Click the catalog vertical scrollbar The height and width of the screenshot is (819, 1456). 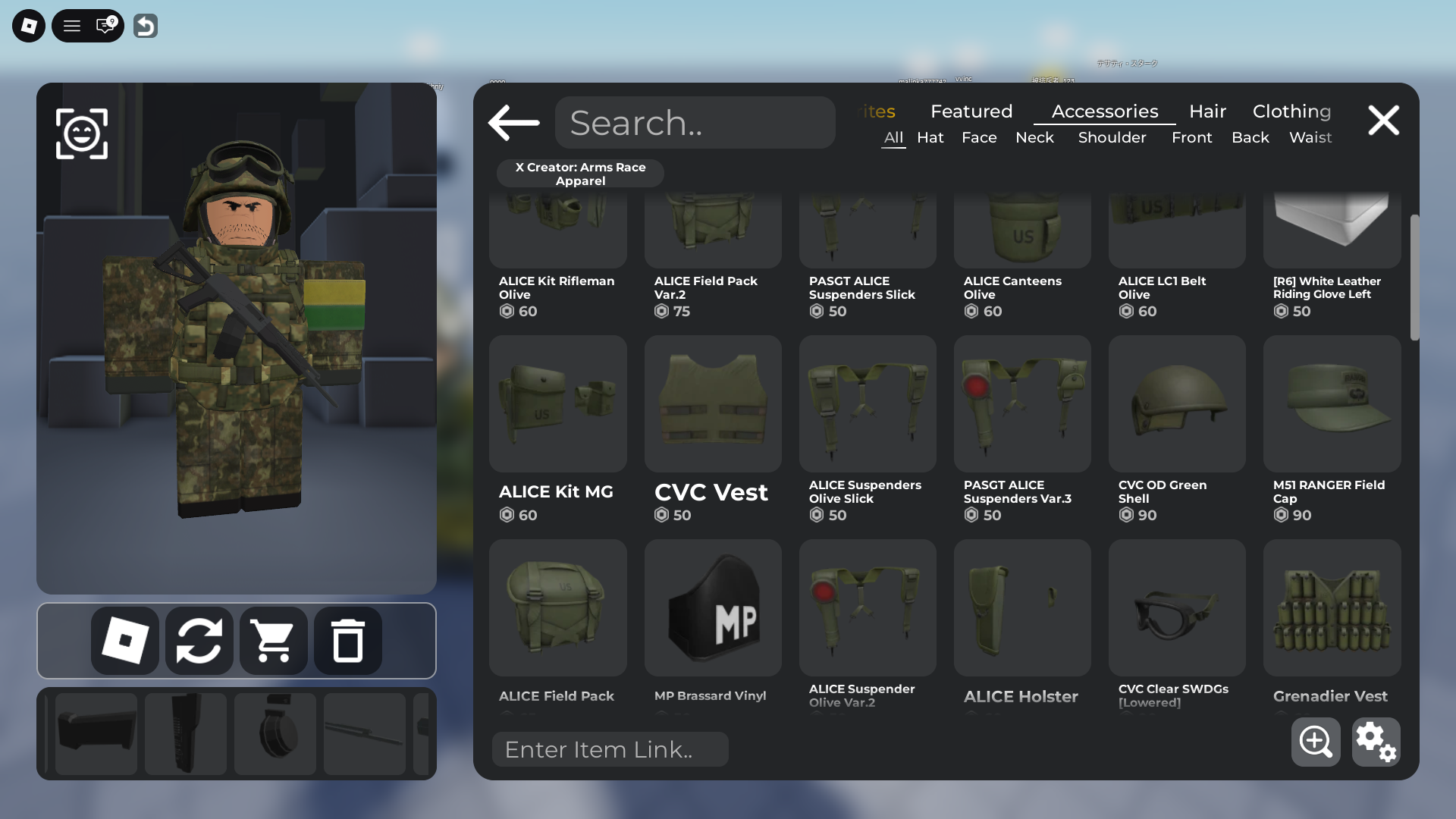tap(1414, 278)
